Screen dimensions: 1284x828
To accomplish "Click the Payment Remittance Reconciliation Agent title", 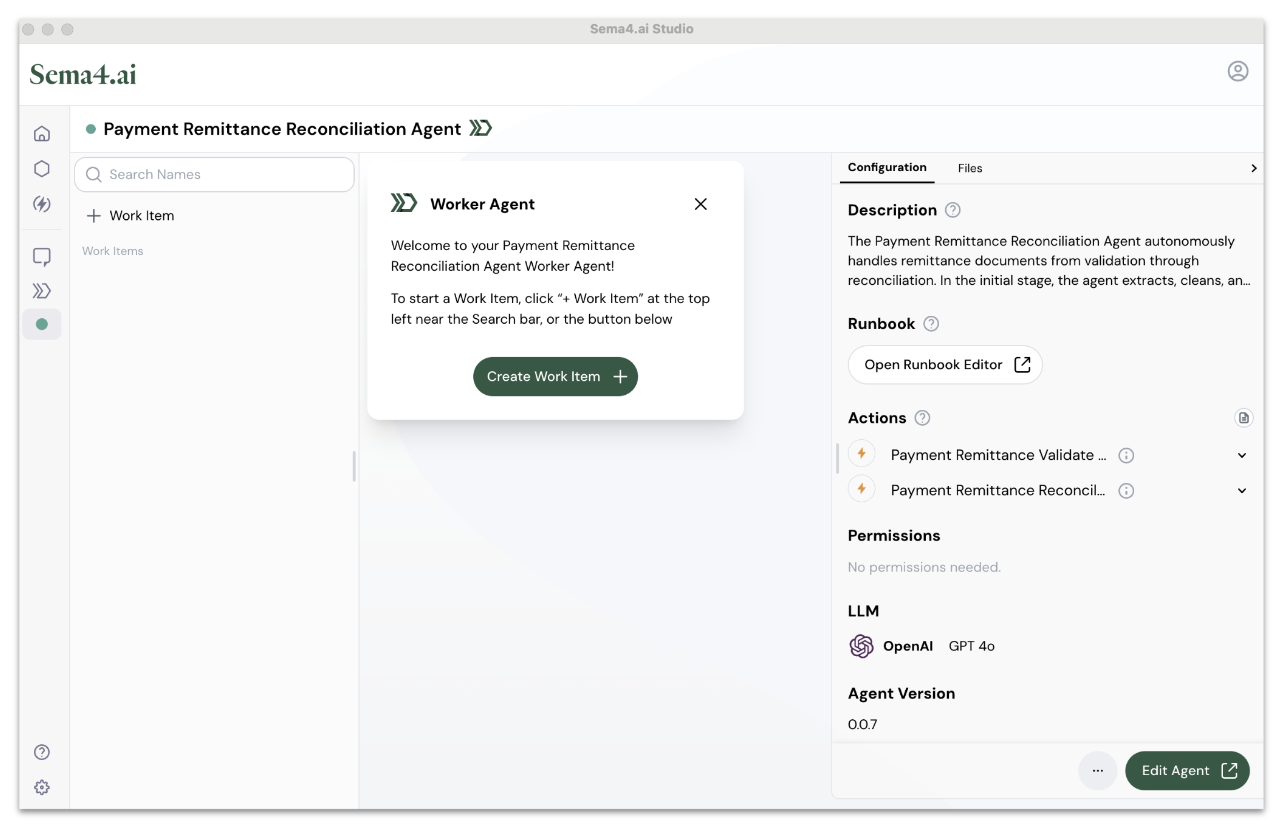I will (283, 129).
